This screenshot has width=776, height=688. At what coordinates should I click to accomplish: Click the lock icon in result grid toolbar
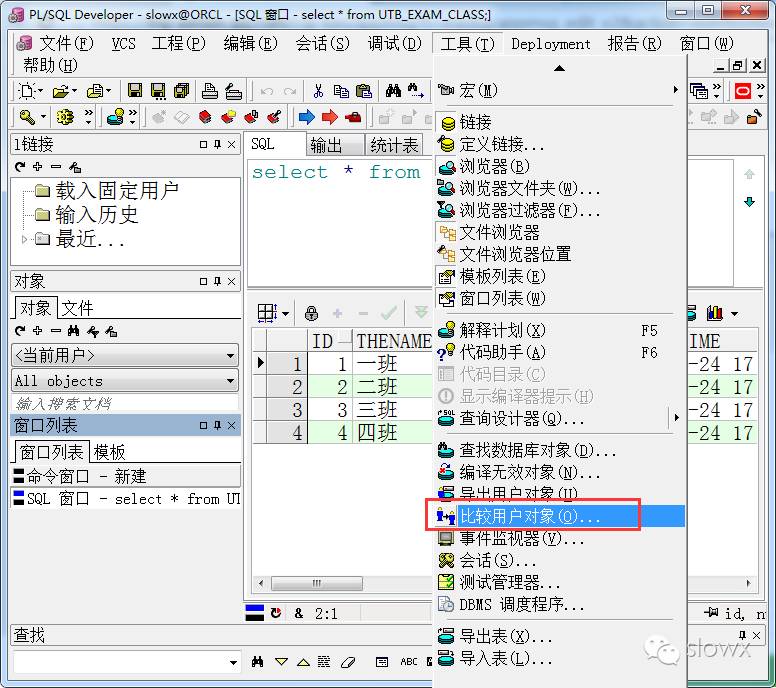pos(311,313)
